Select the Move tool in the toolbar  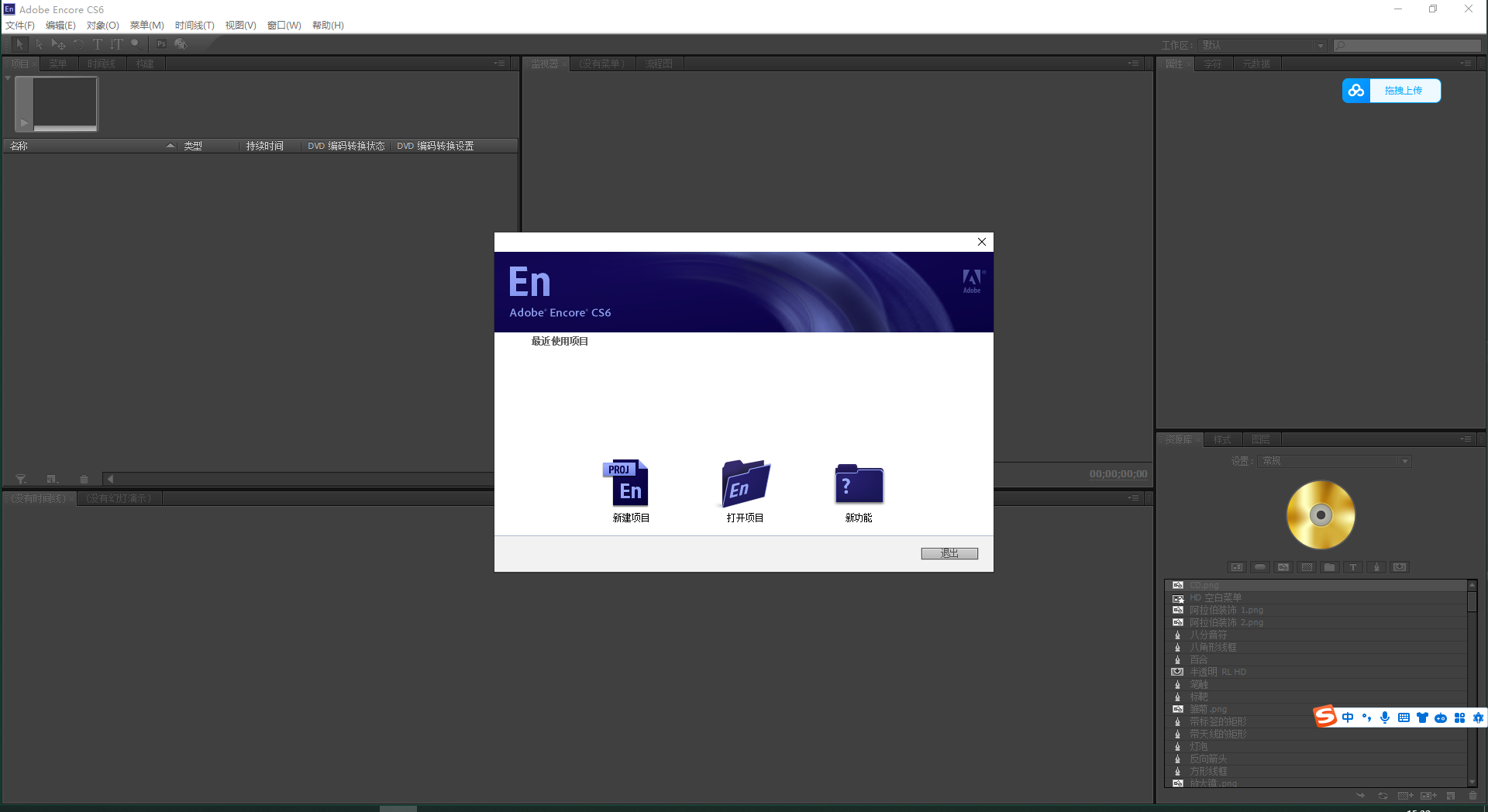point(58,44)
